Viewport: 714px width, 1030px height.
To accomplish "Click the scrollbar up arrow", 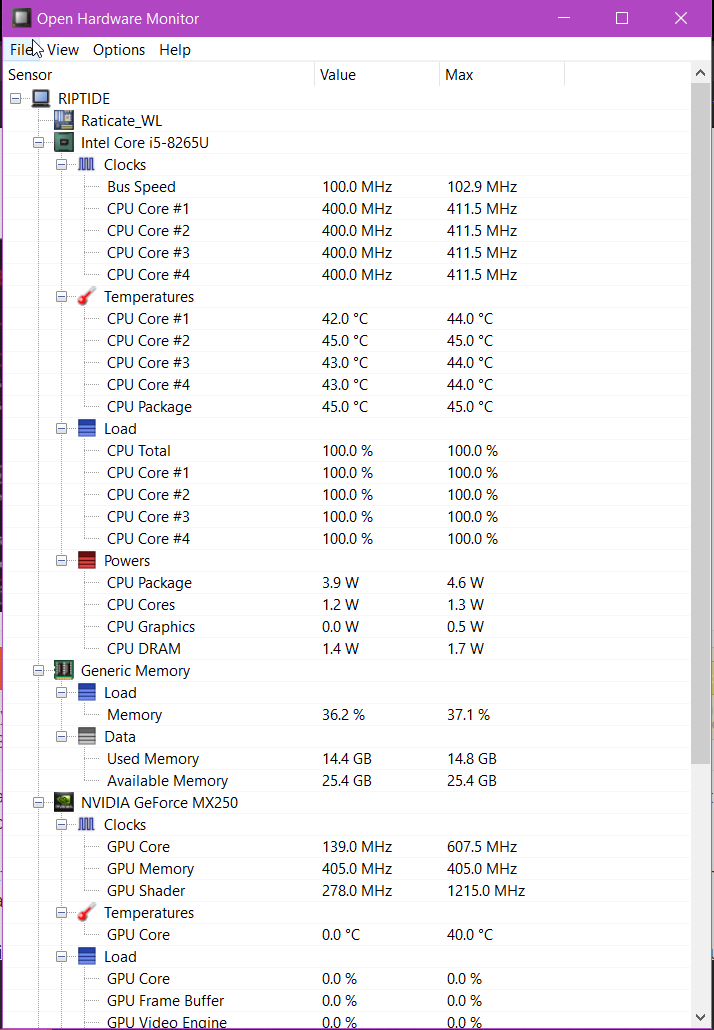I will 700,74.
